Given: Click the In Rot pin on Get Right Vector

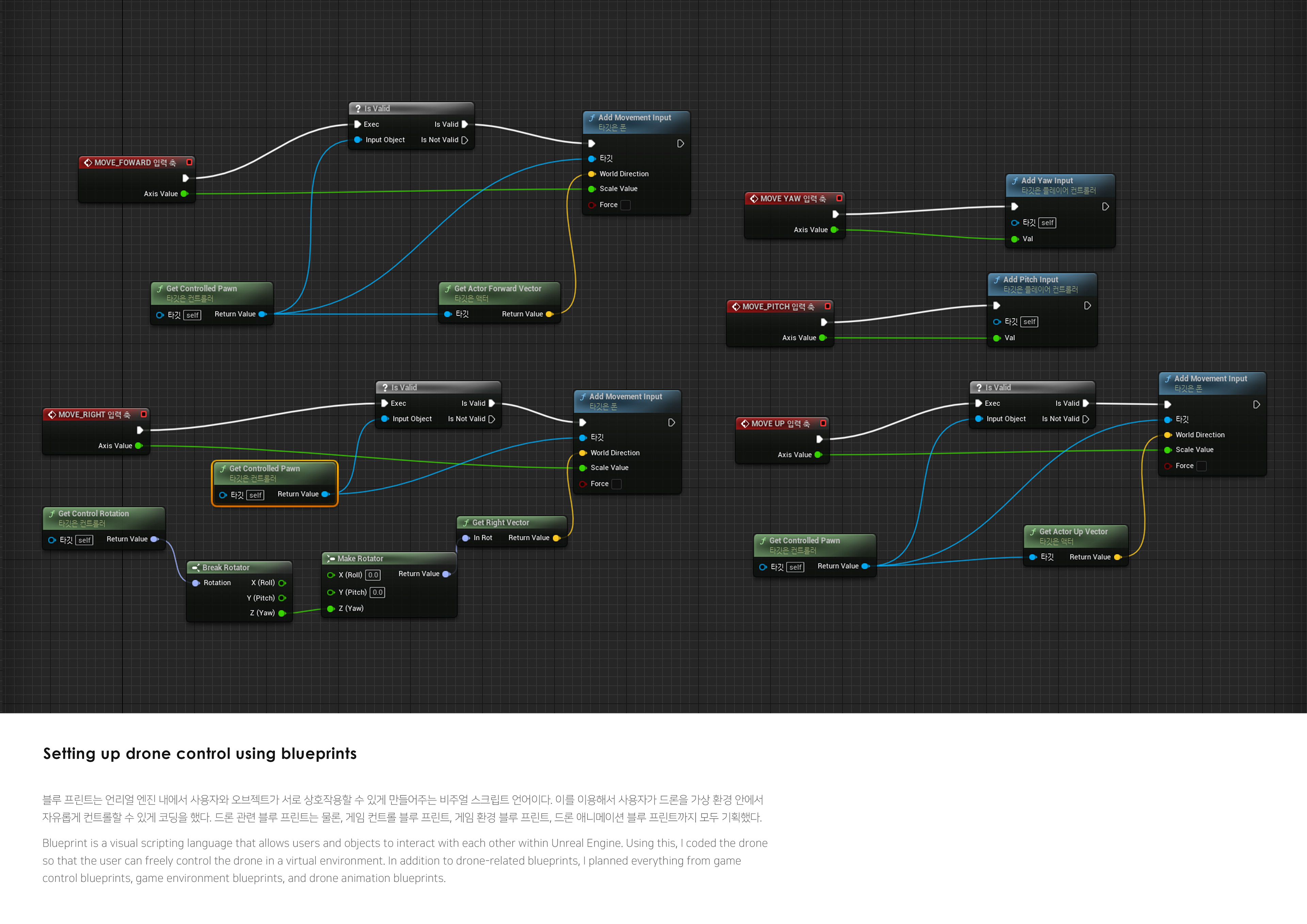Looking at the screenshot, I should point(466,538).
